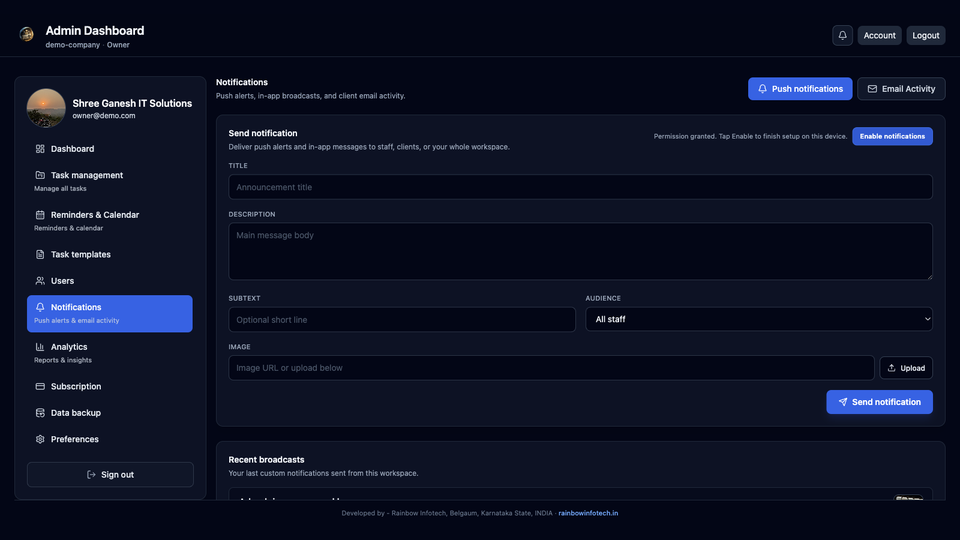Click the Sign out arrow icon

point(91,474)
